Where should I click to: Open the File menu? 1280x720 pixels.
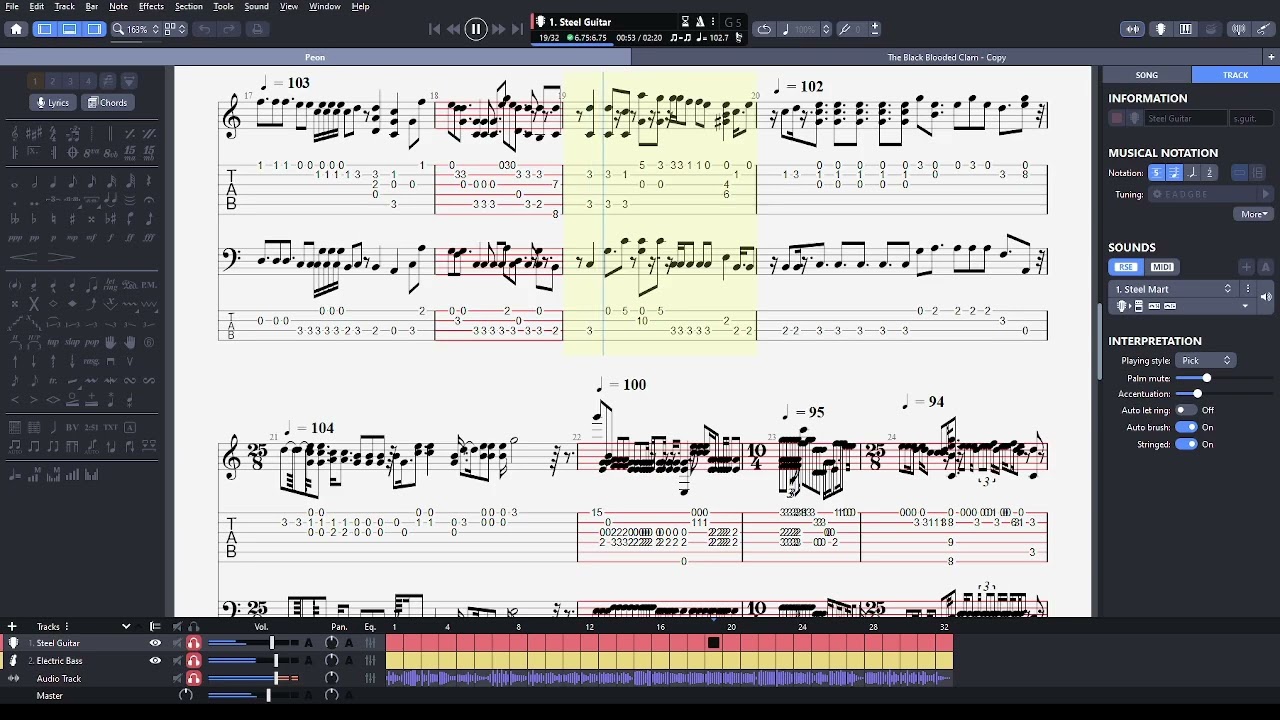11,6
